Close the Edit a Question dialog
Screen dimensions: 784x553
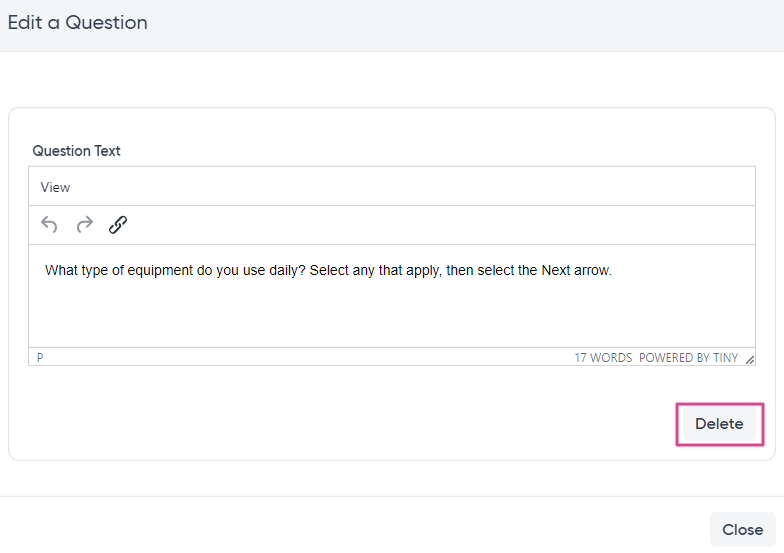tap(742, 530)
